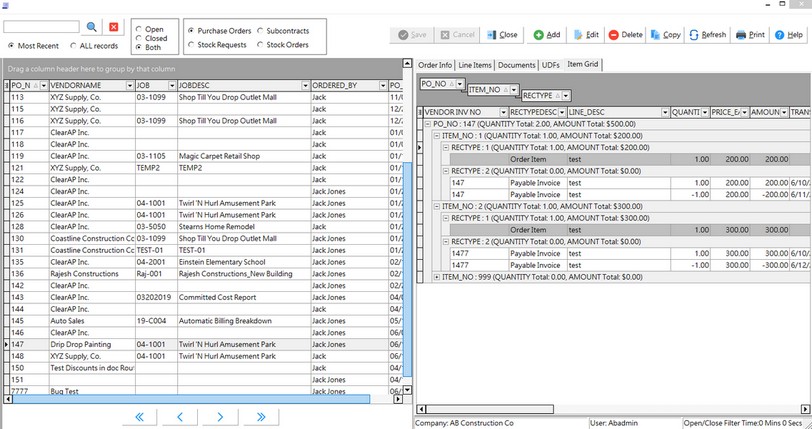Click the left grid horizontal scrollbar
Screen dimensions: 812x429
(192, 399)
